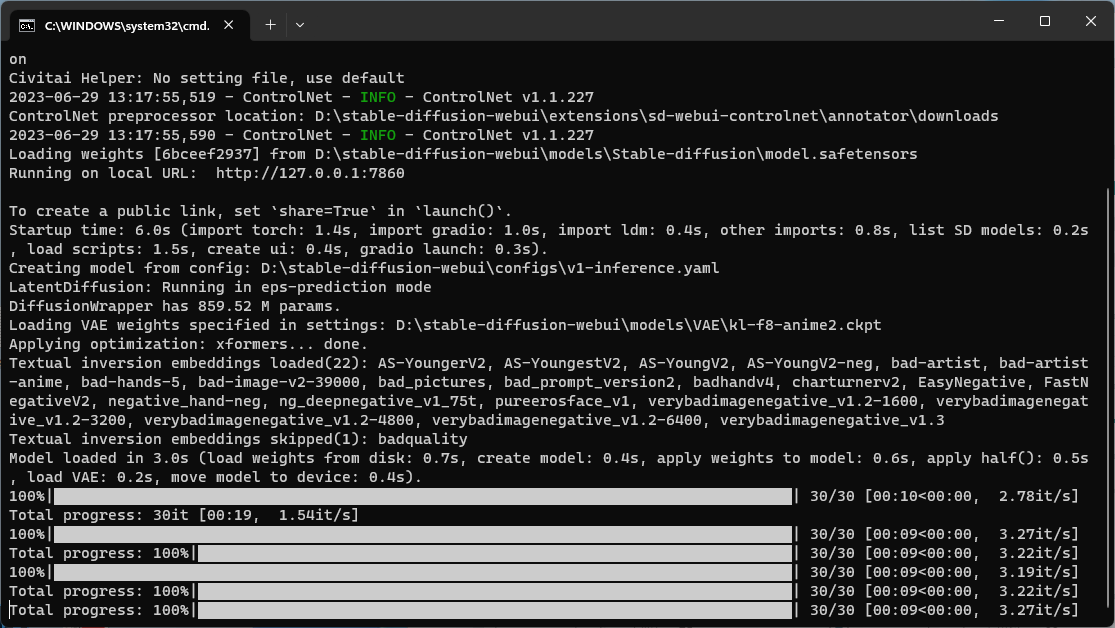Click the ControlNet v1.1.227 INFO line

pyautogui.click(x=300, y=97)
